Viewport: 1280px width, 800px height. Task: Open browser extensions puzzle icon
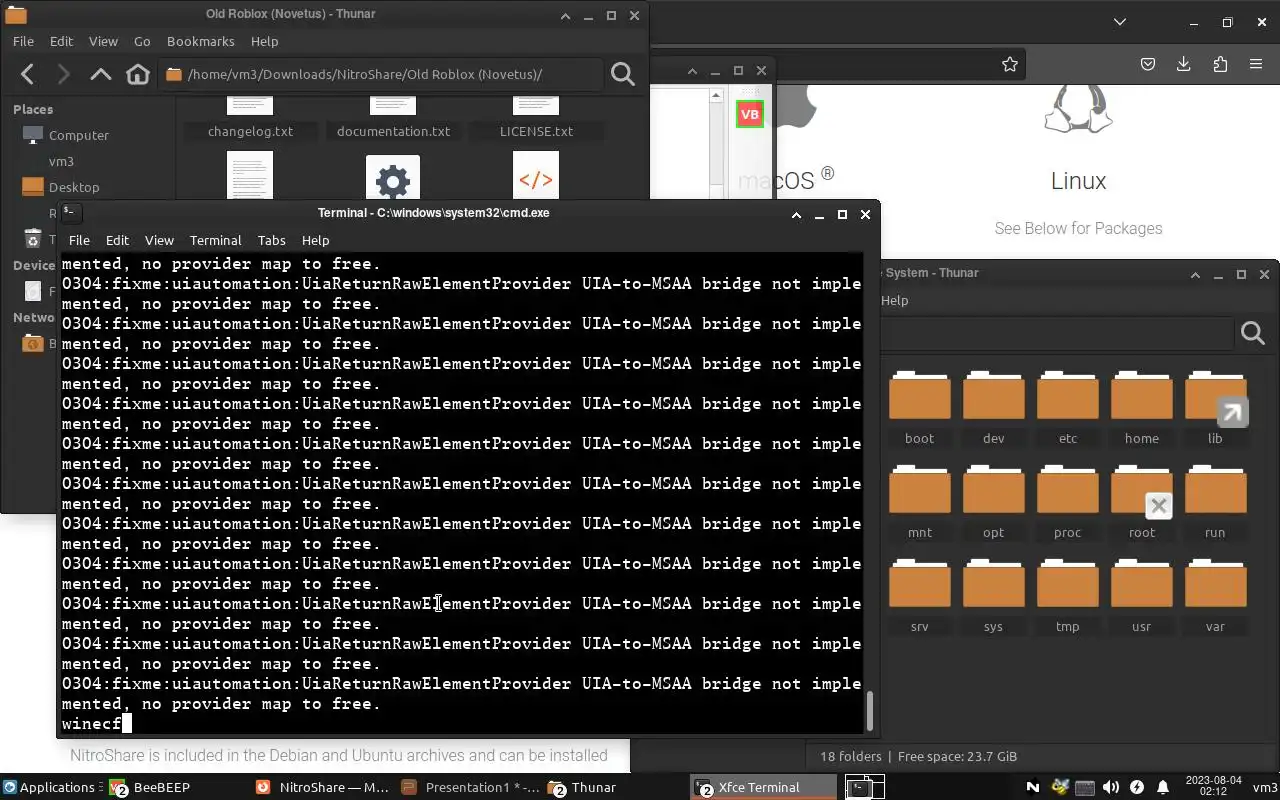1220,64
